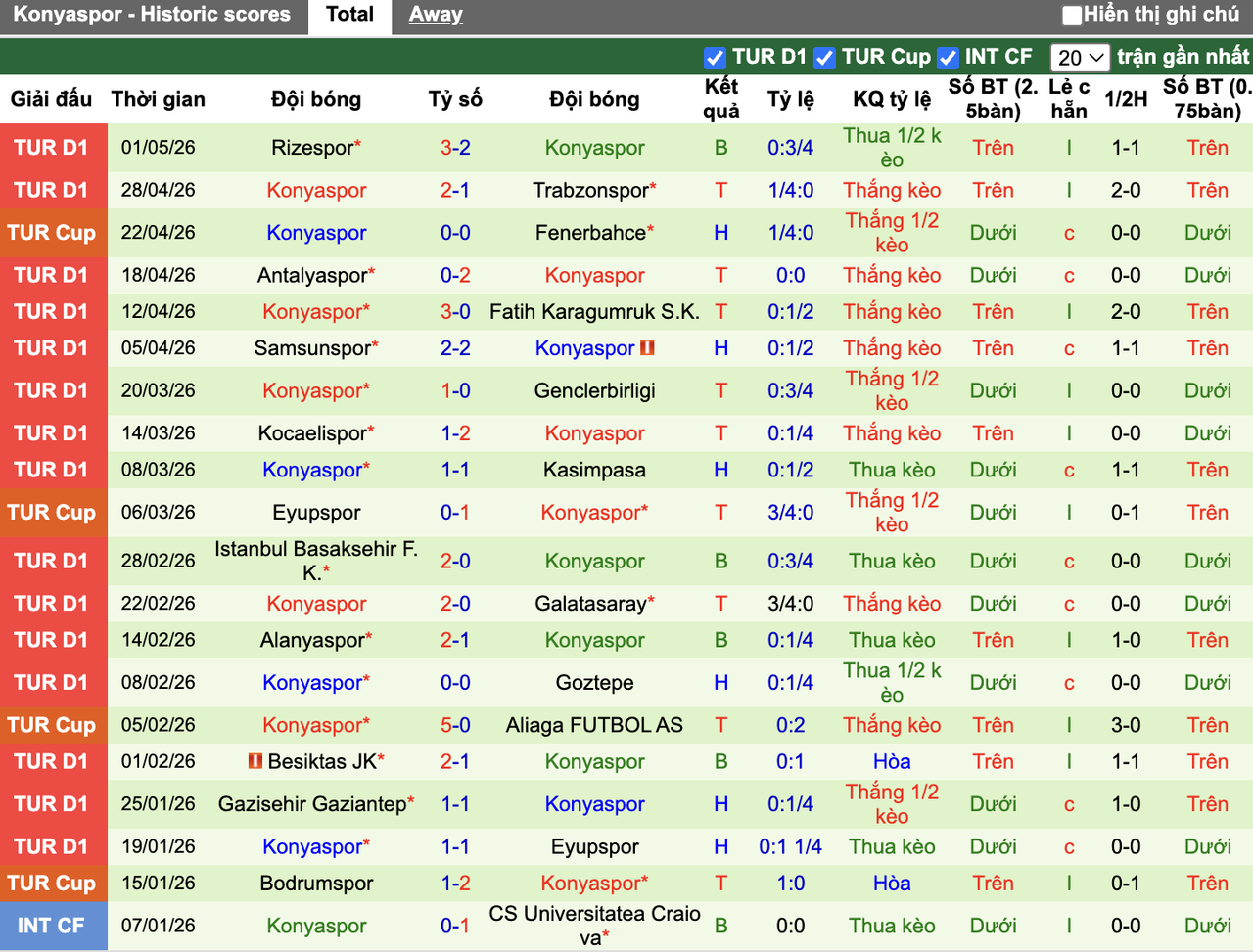This screenshot has width=1253, height=952.
Task: Open Antalyaspor team link on 18/04/26
Action: click(x=312, y=275)
